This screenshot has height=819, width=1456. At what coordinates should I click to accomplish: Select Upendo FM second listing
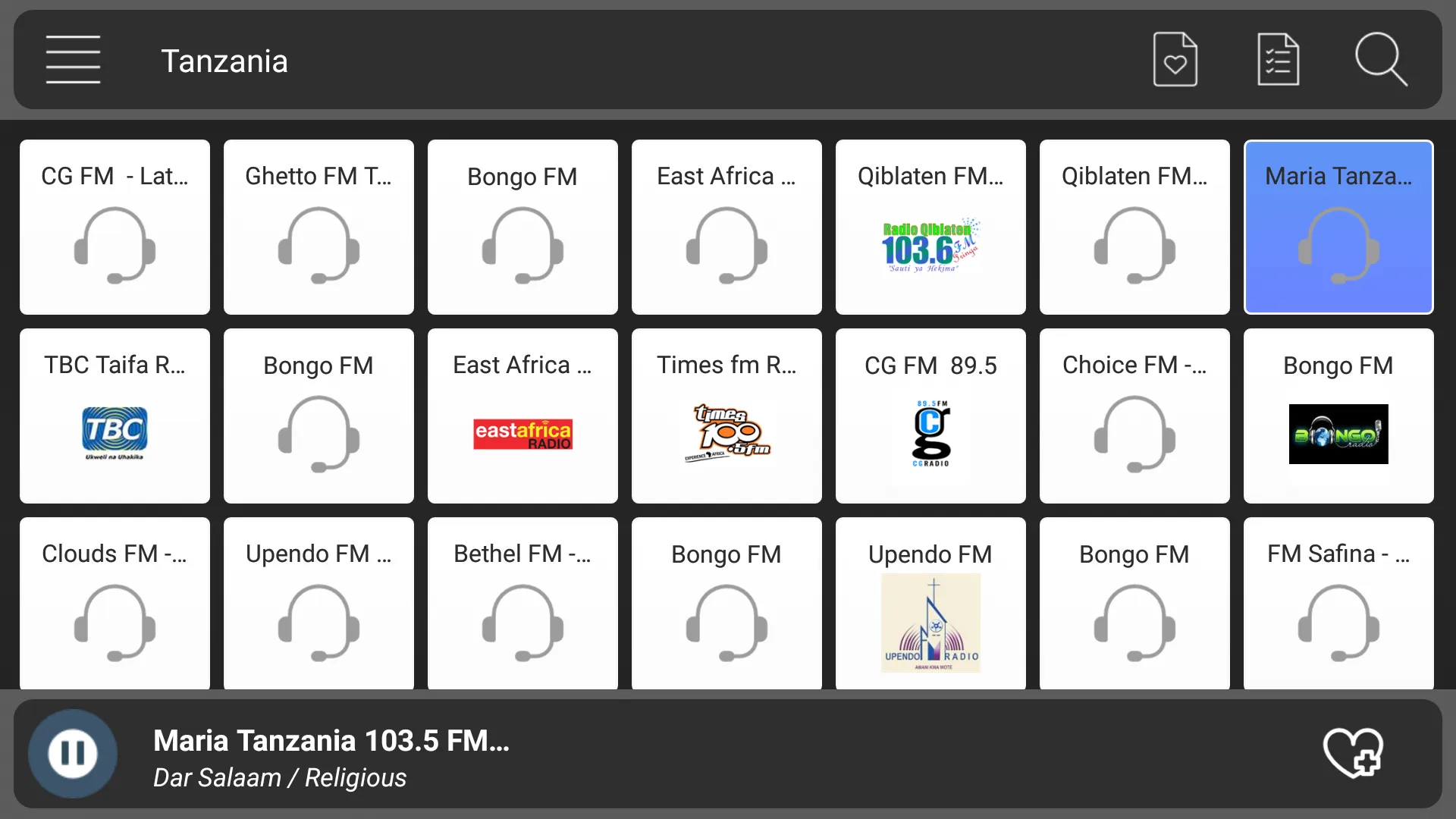tap(930, 604)
